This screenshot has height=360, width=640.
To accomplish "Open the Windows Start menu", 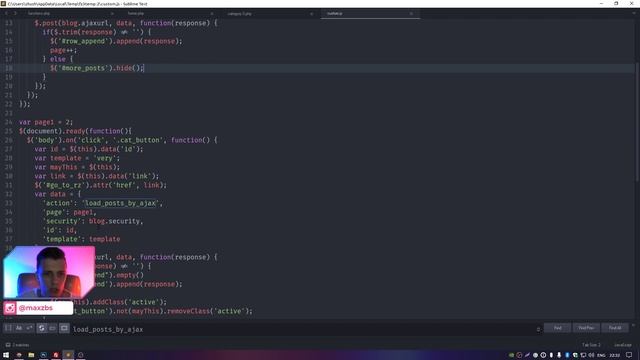I will tap(6, 355).
